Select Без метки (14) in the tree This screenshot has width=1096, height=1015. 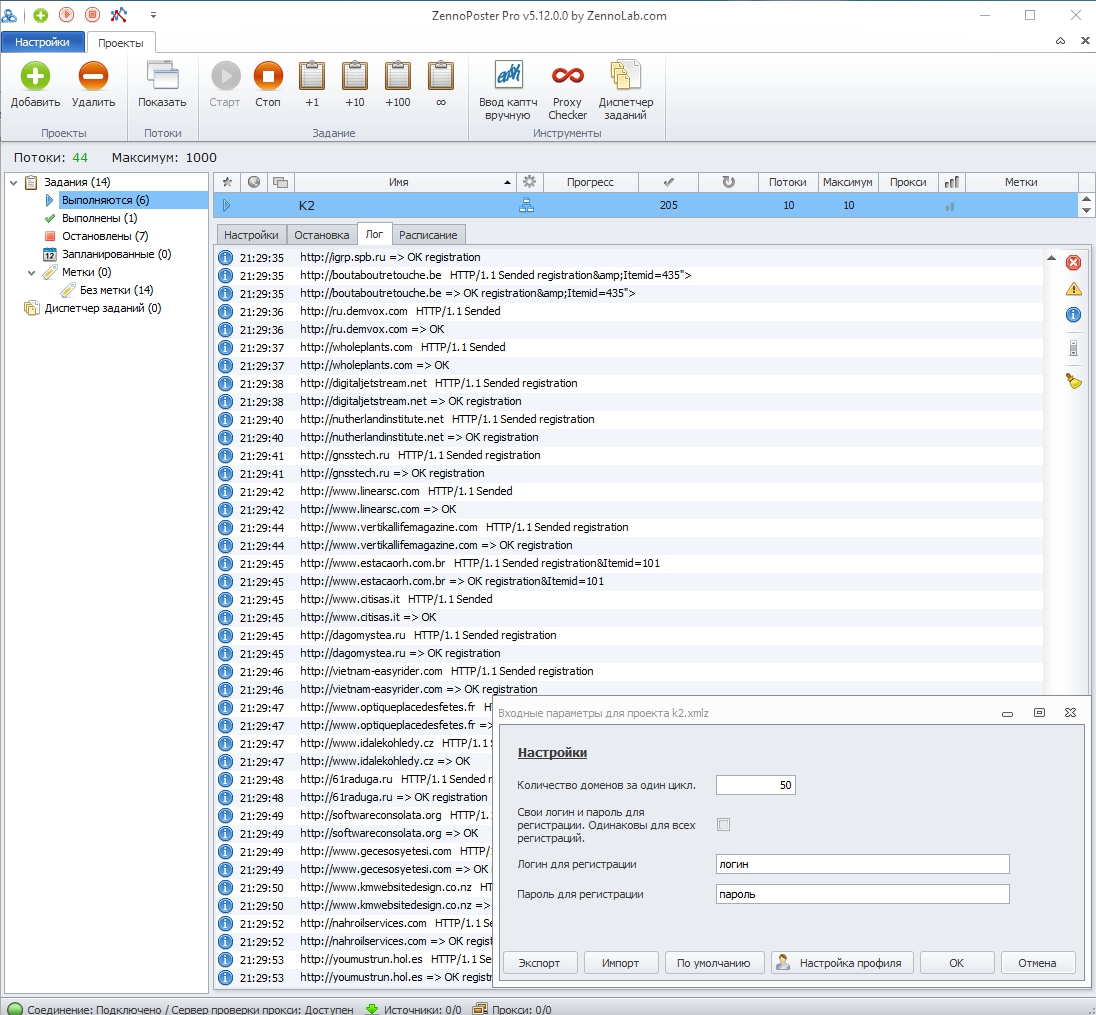[x=116, y=290]
